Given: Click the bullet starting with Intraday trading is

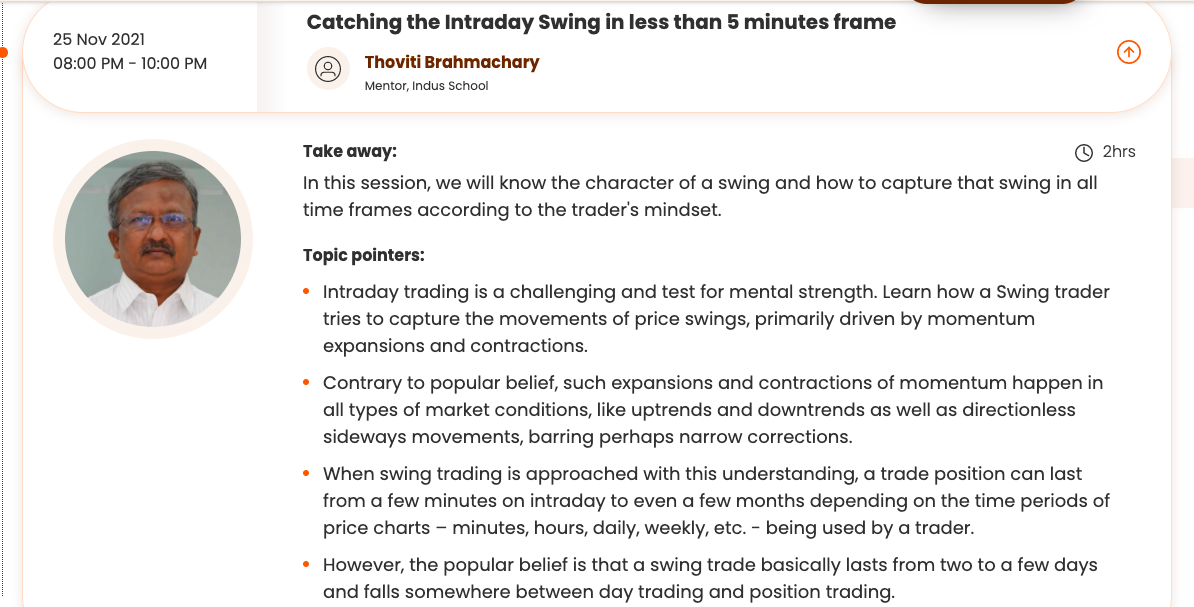Looking at the screenshot, I should point(715,318).
